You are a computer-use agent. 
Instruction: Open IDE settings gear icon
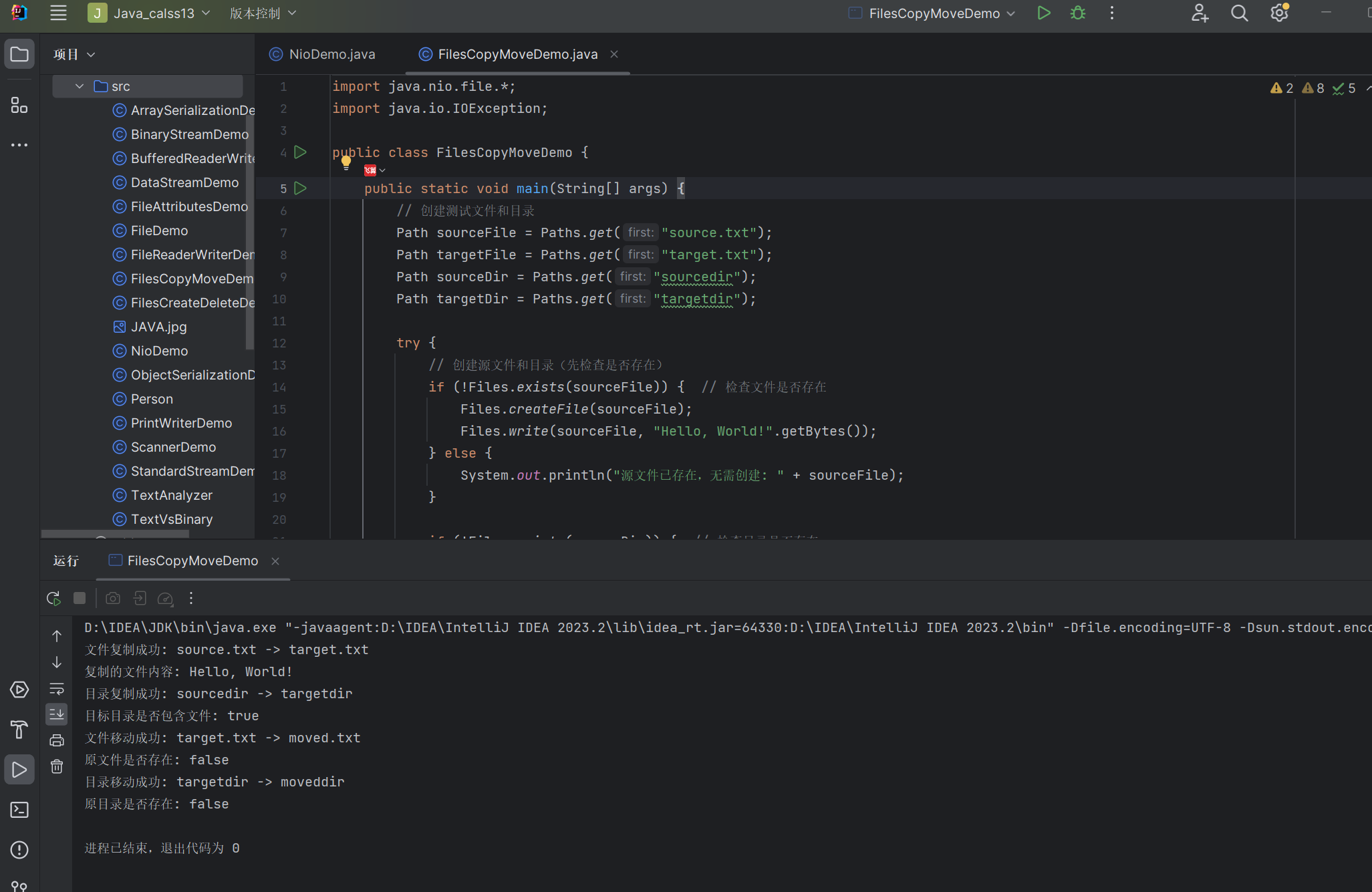pos(1278,13)
